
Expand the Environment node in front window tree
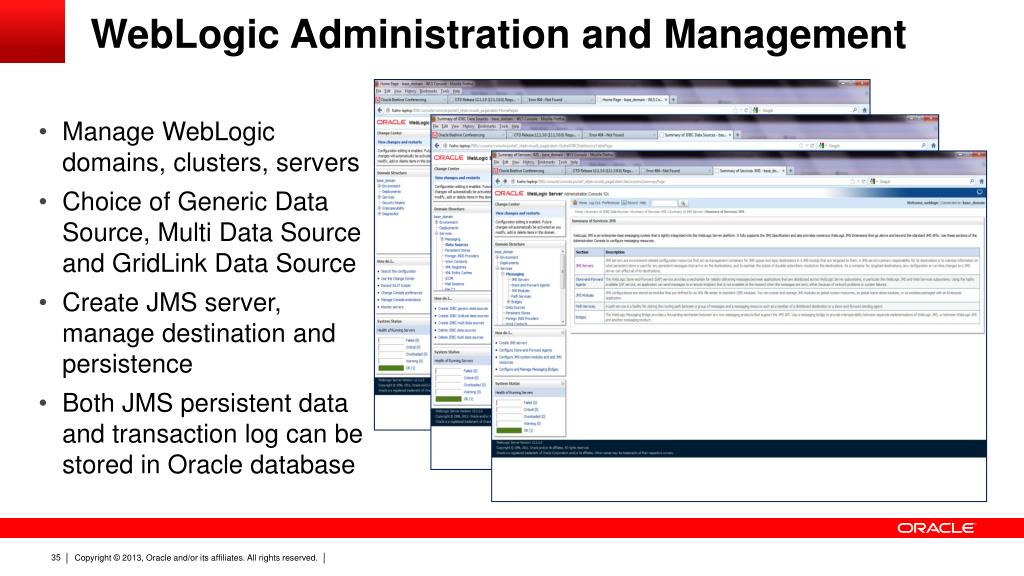(x=498, y=257)
